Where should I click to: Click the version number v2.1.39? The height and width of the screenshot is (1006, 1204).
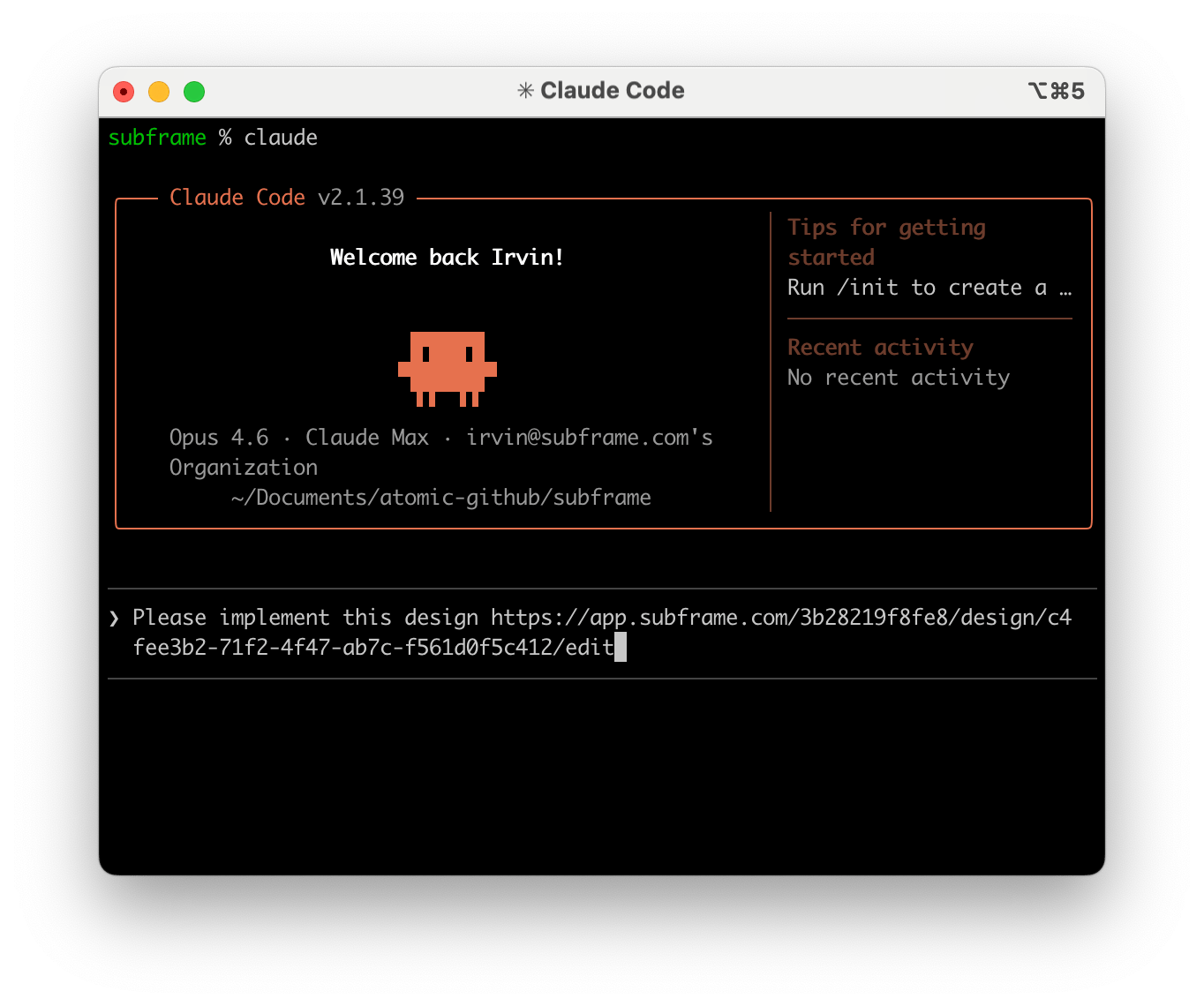pos(361,198)
